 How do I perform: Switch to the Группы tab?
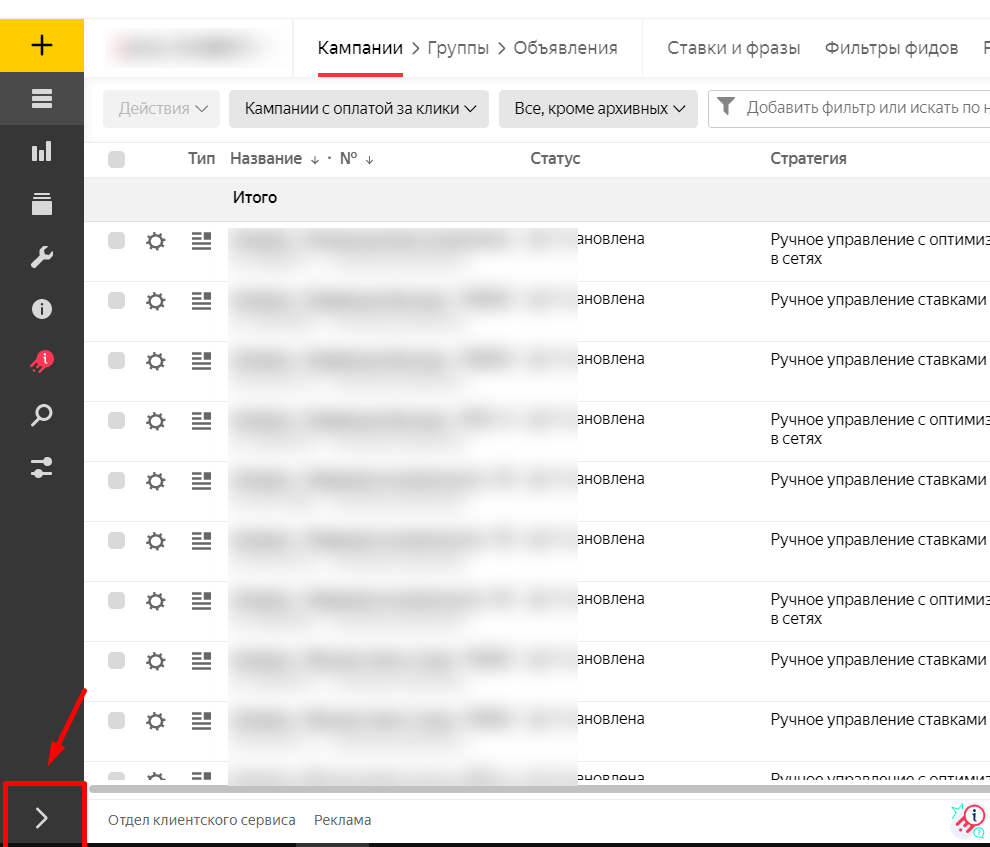(458, 48)
